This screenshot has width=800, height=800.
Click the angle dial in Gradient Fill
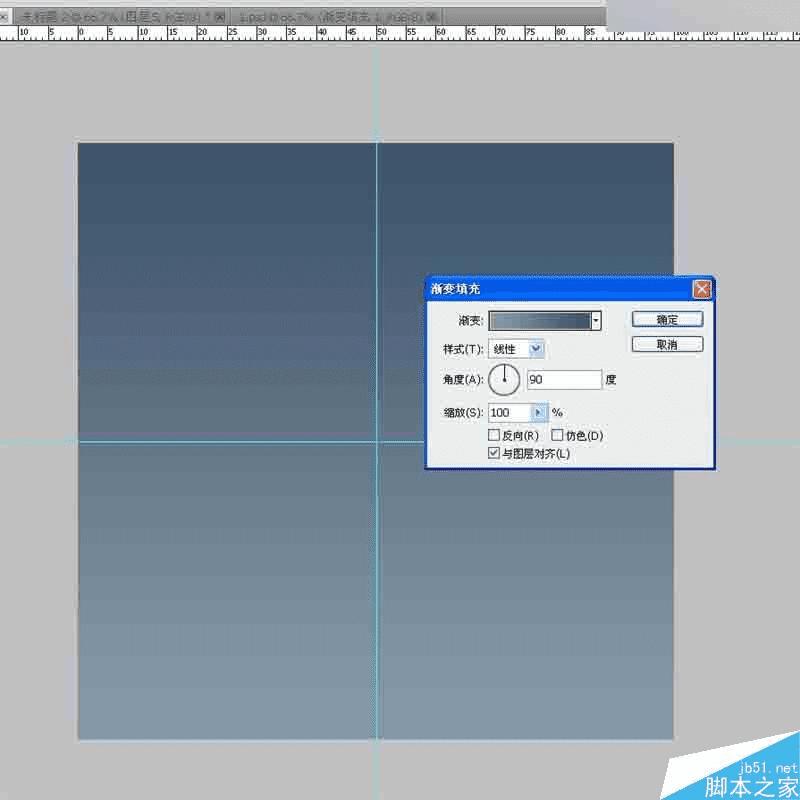pos(504,380)
